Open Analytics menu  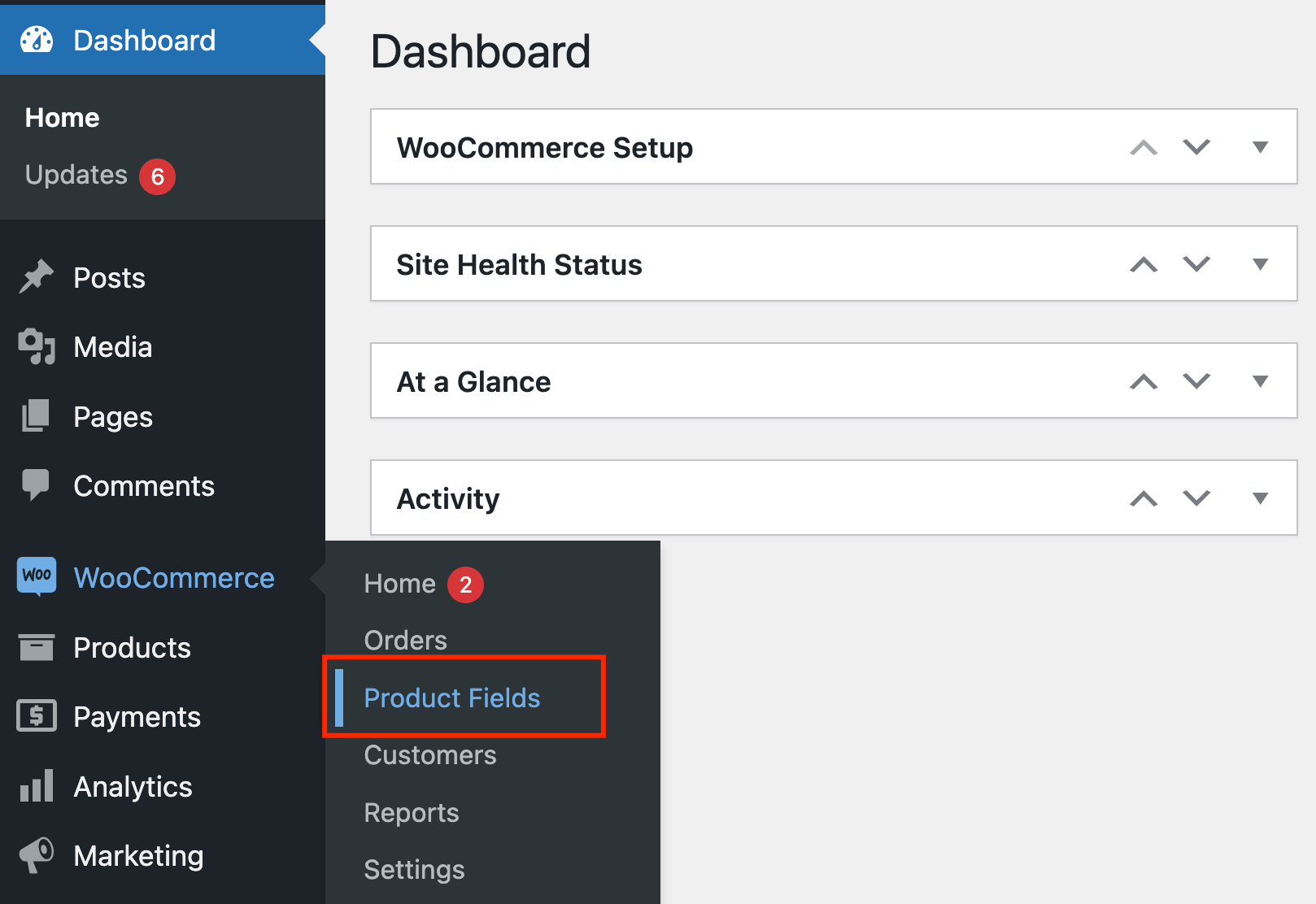(163, 787)
